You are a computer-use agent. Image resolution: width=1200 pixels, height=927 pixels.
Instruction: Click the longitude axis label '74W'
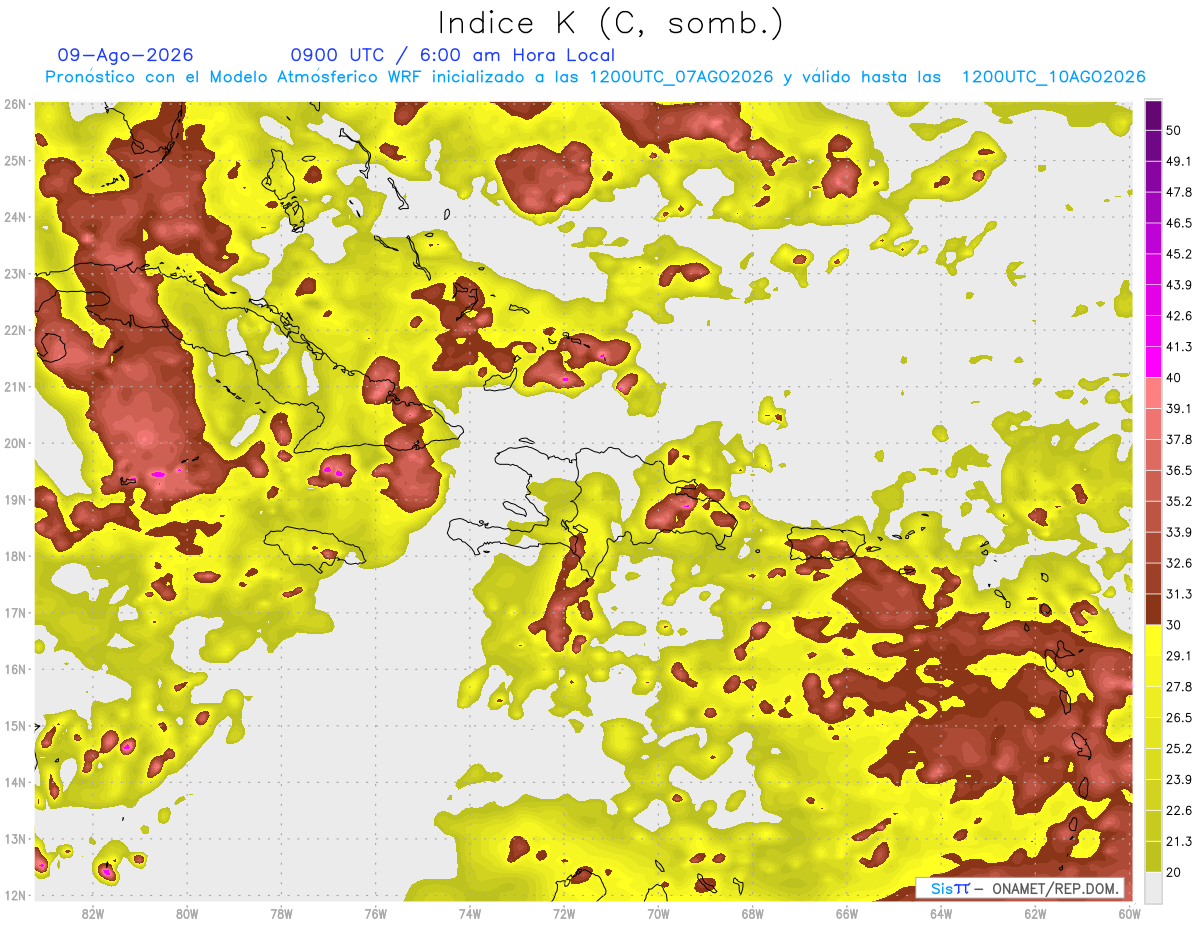click(470, 914)
